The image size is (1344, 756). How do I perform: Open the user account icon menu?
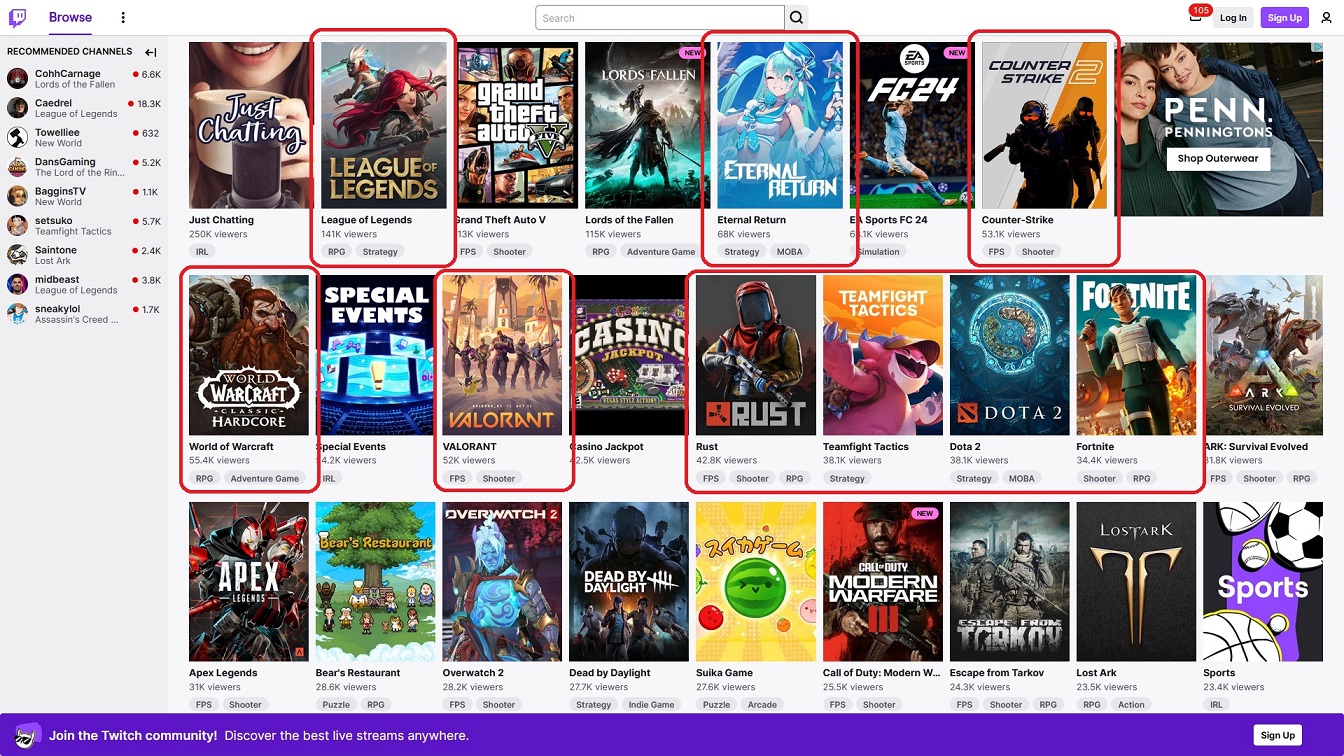(1326, 18)
